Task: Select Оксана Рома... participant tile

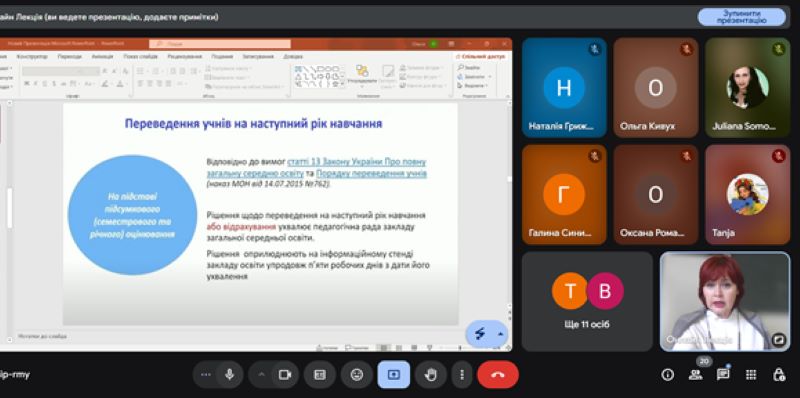Action: [x=656, y=194]
